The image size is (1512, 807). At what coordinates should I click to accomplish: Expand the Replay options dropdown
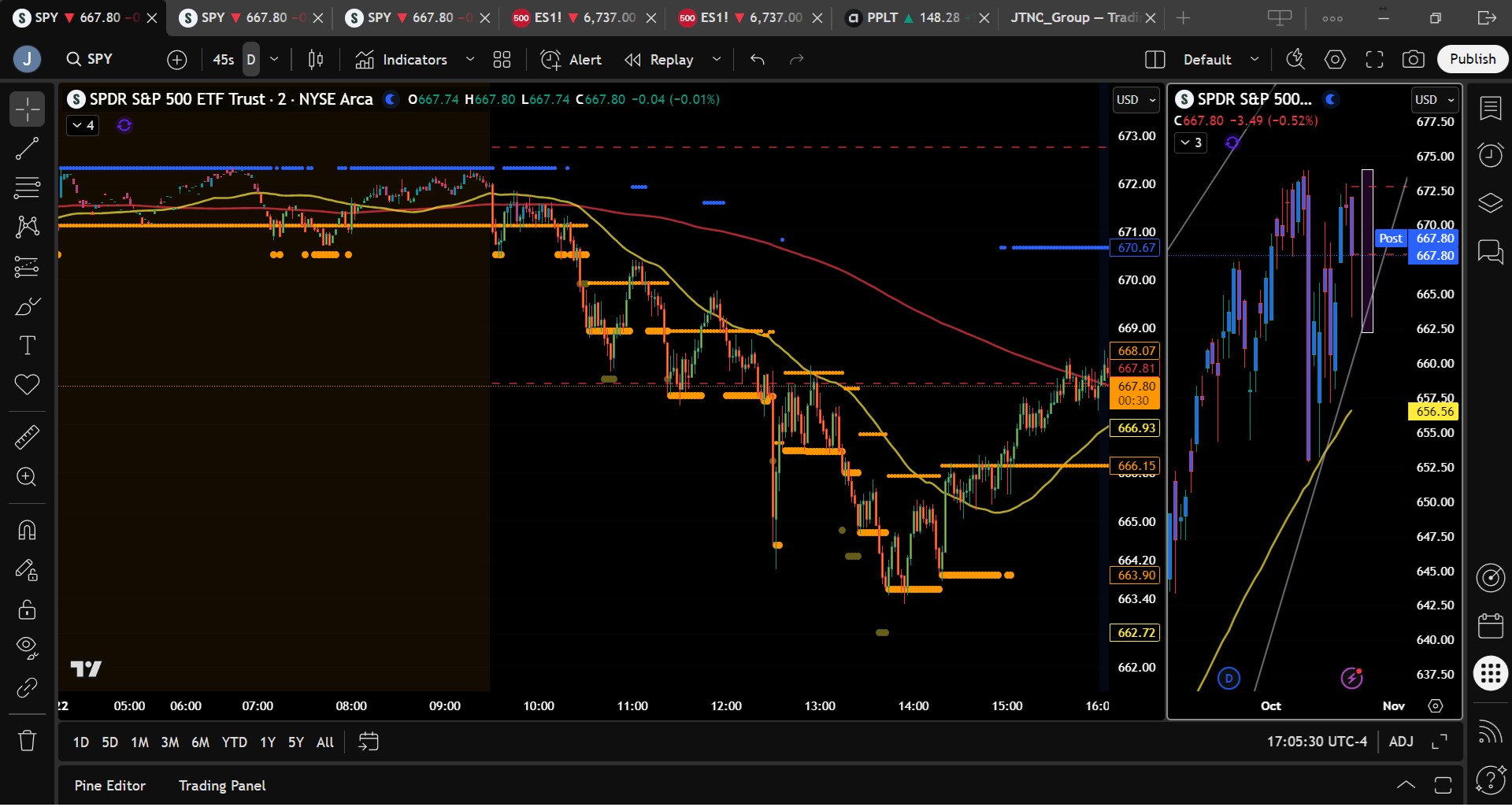click(717, 59)
